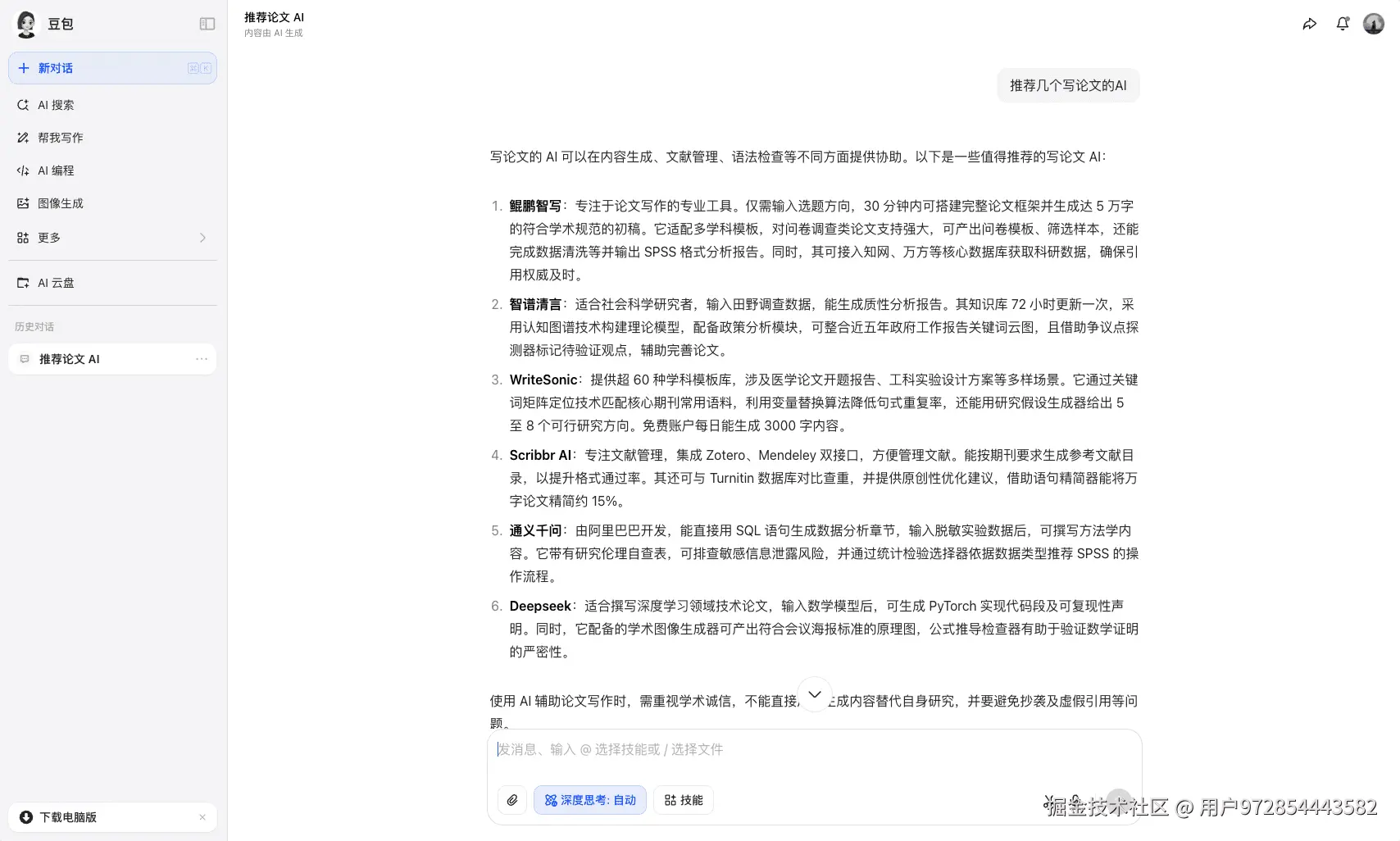Open the 推荐论文 AI history conversation
The width and height of the screenshot is (1400, 841).
(x=70, y=358)
